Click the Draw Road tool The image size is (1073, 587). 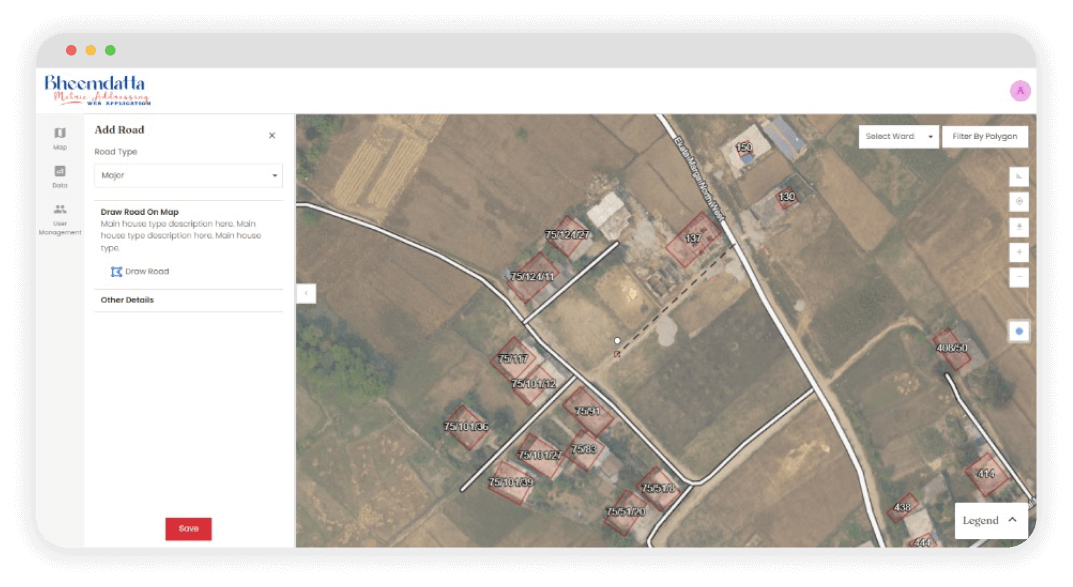140,271
